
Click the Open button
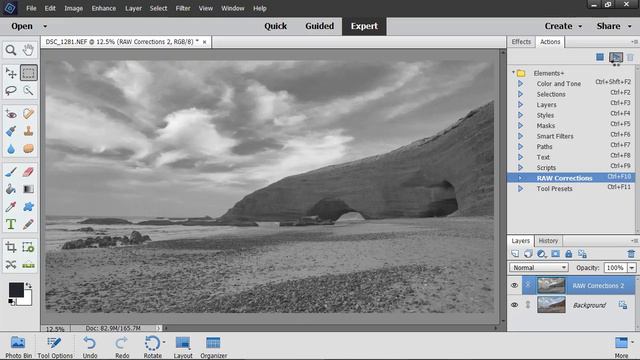coord(22,26)
